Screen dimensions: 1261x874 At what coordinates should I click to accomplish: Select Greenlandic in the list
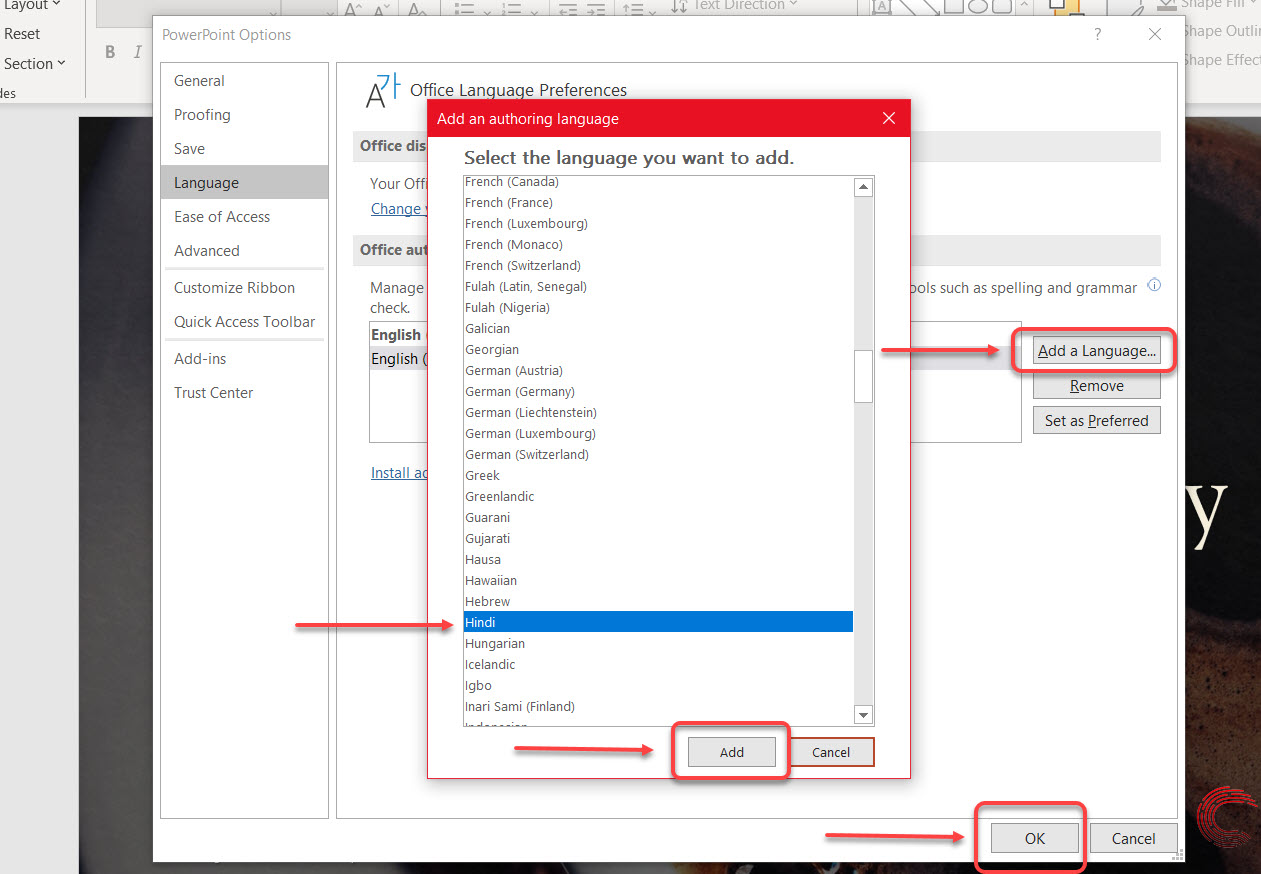pyautogui.click(x=658, y=496)
